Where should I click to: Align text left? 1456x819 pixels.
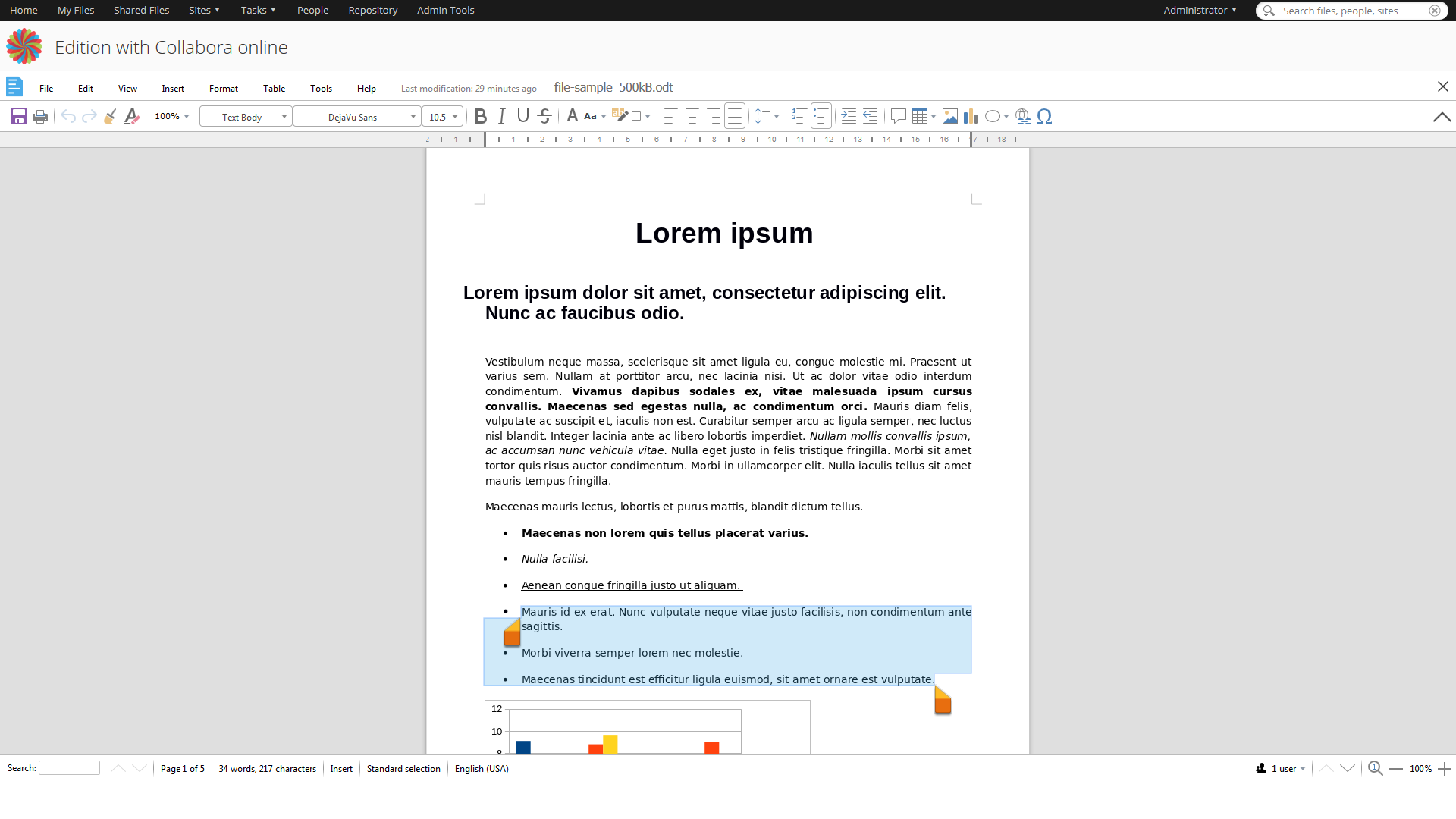coord(671,116)
